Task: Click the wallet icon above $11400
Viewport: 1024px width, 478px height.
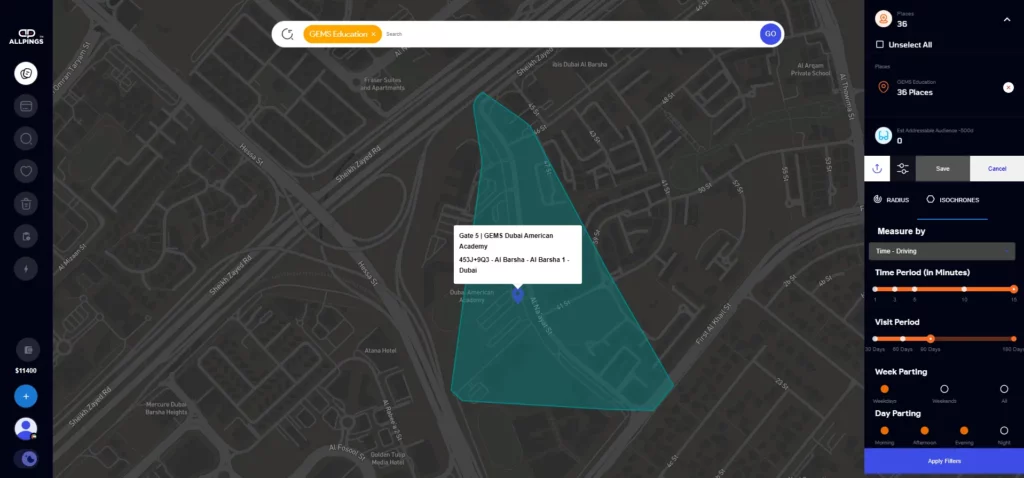Action: [27, 350]
